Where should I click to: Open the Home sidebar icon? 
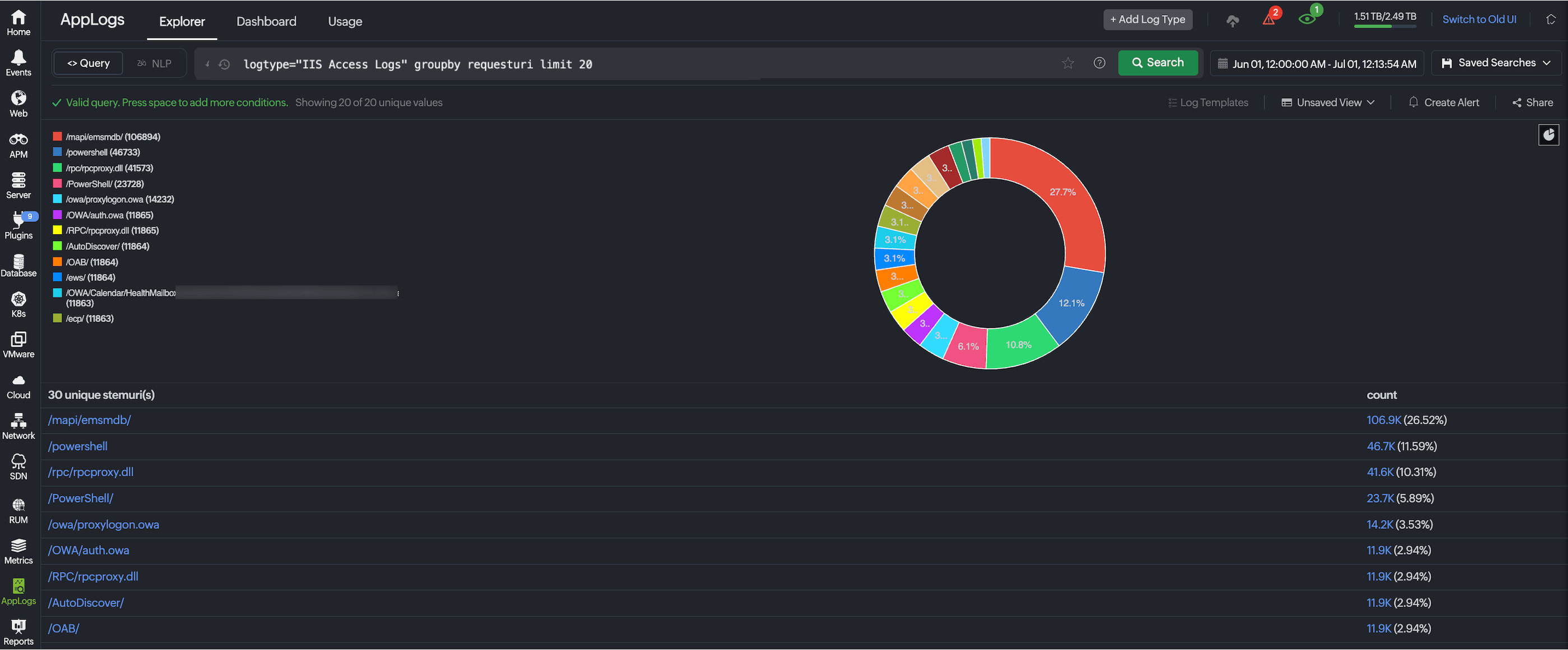[x=18, y=22]
